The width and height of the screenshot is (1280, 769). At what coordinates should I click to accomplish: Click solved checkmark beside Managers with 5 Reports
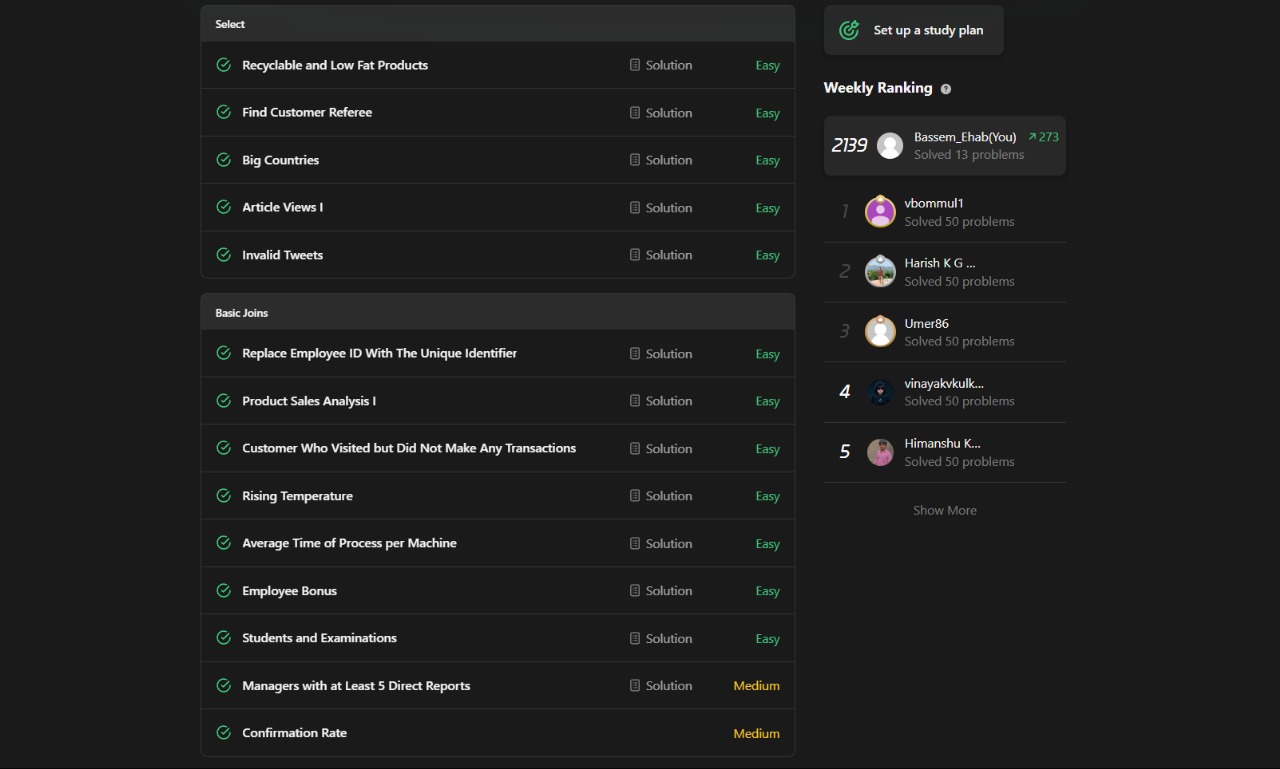[224, 686]
